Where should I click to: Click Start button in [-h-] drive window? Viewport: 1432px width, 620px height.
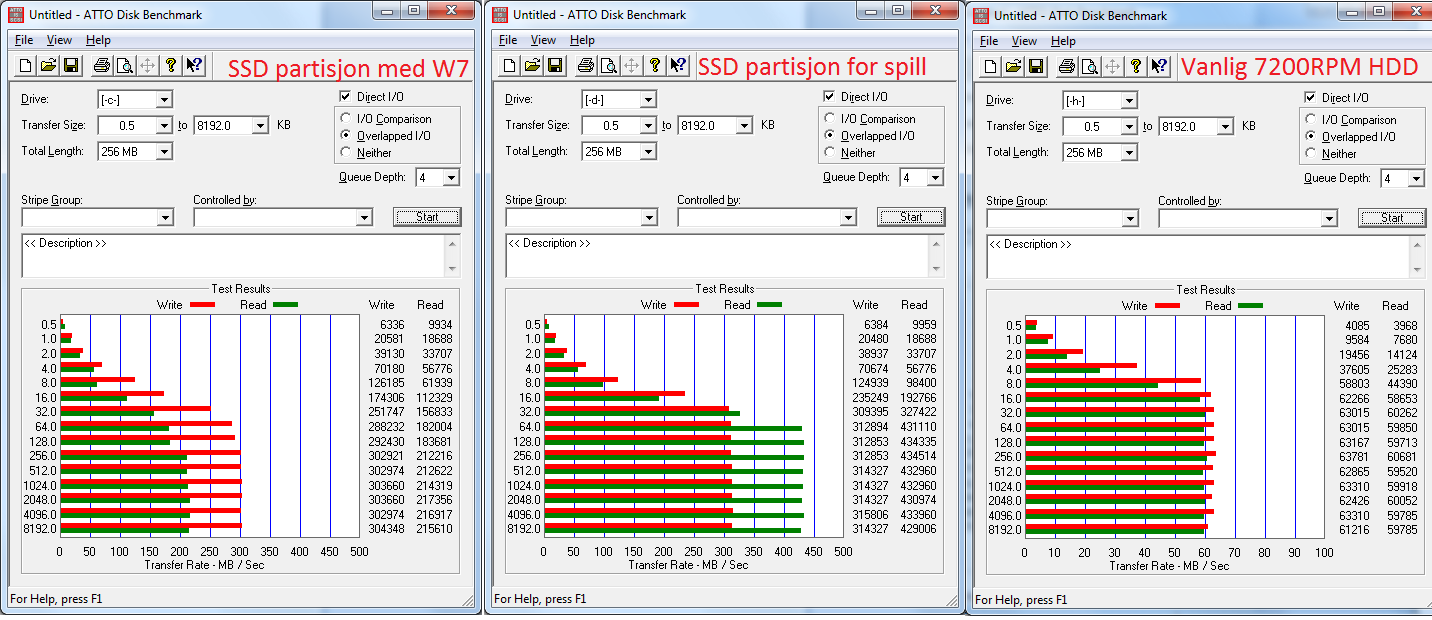[1392, 218]
